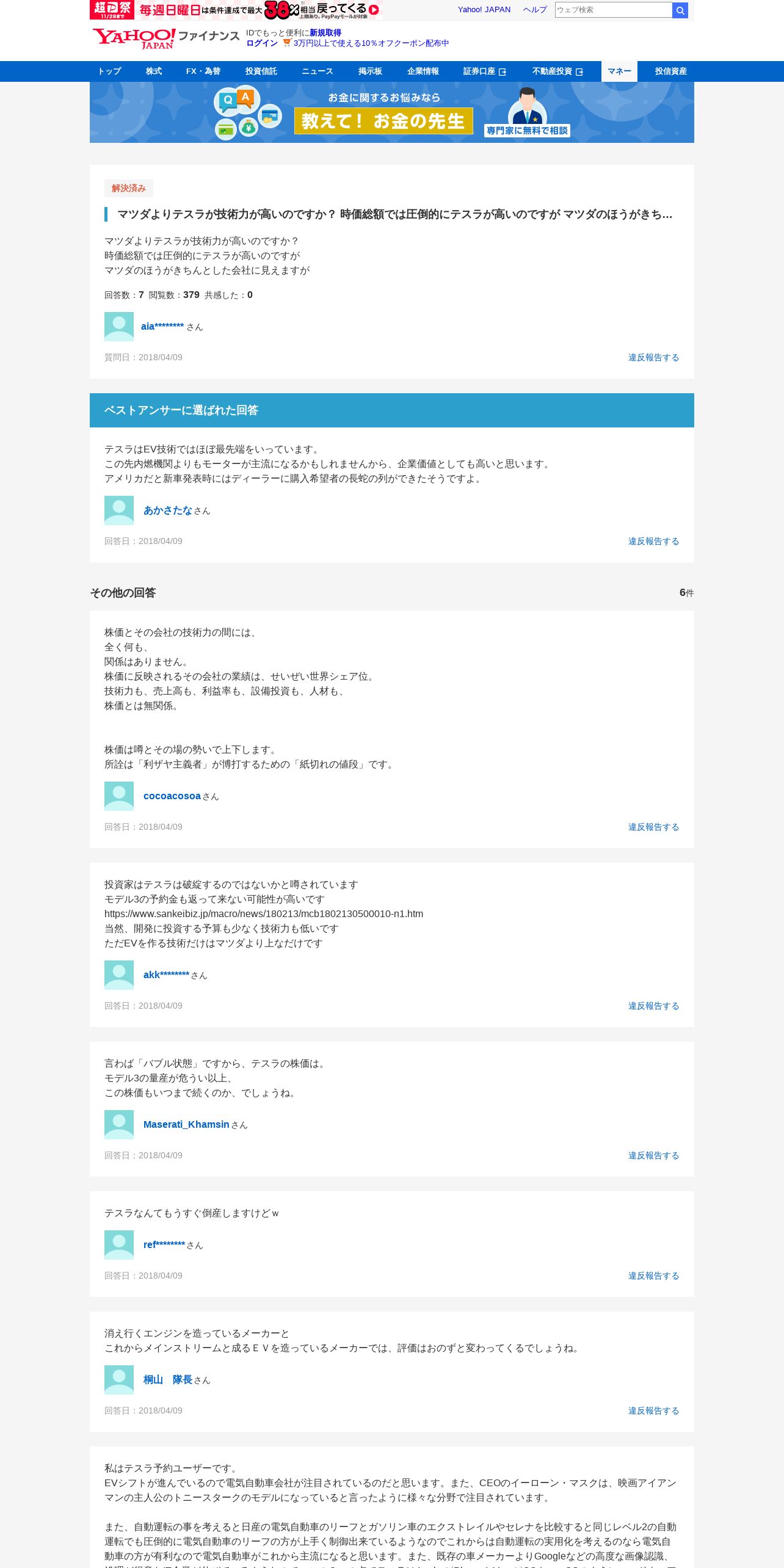Select the 株式 navigation tab
Image resolution: width=784 pixels, height=1568 pixels.
pyautogui.click(x=154, y=71)
